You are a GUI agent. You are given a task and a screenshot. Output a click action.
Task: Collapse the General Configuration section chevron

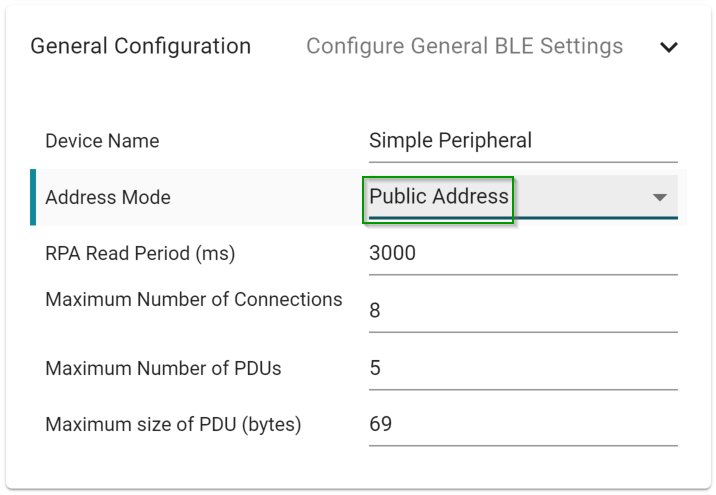(x=669, y=47)
